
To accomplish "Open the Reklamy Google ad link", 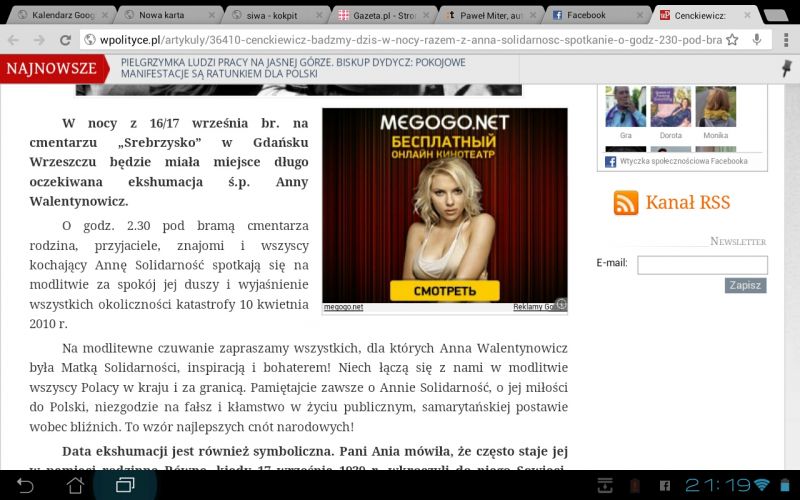I will click(534, 307).
